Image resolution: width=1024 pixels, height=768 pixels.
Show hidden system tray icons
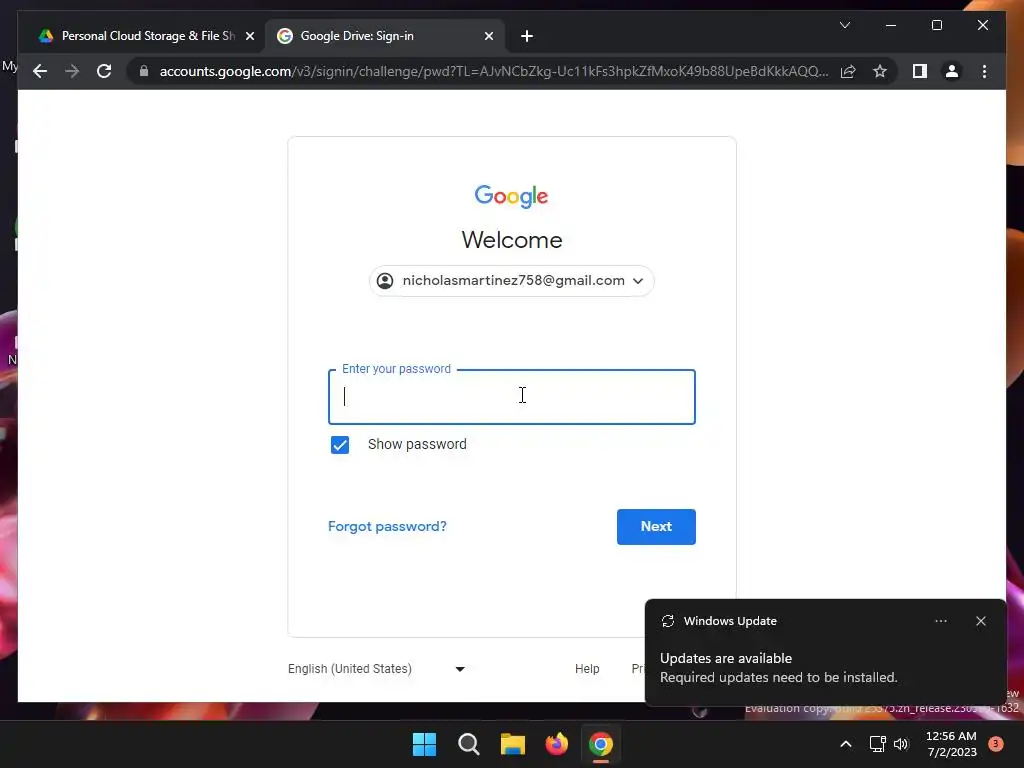point(846,744)
